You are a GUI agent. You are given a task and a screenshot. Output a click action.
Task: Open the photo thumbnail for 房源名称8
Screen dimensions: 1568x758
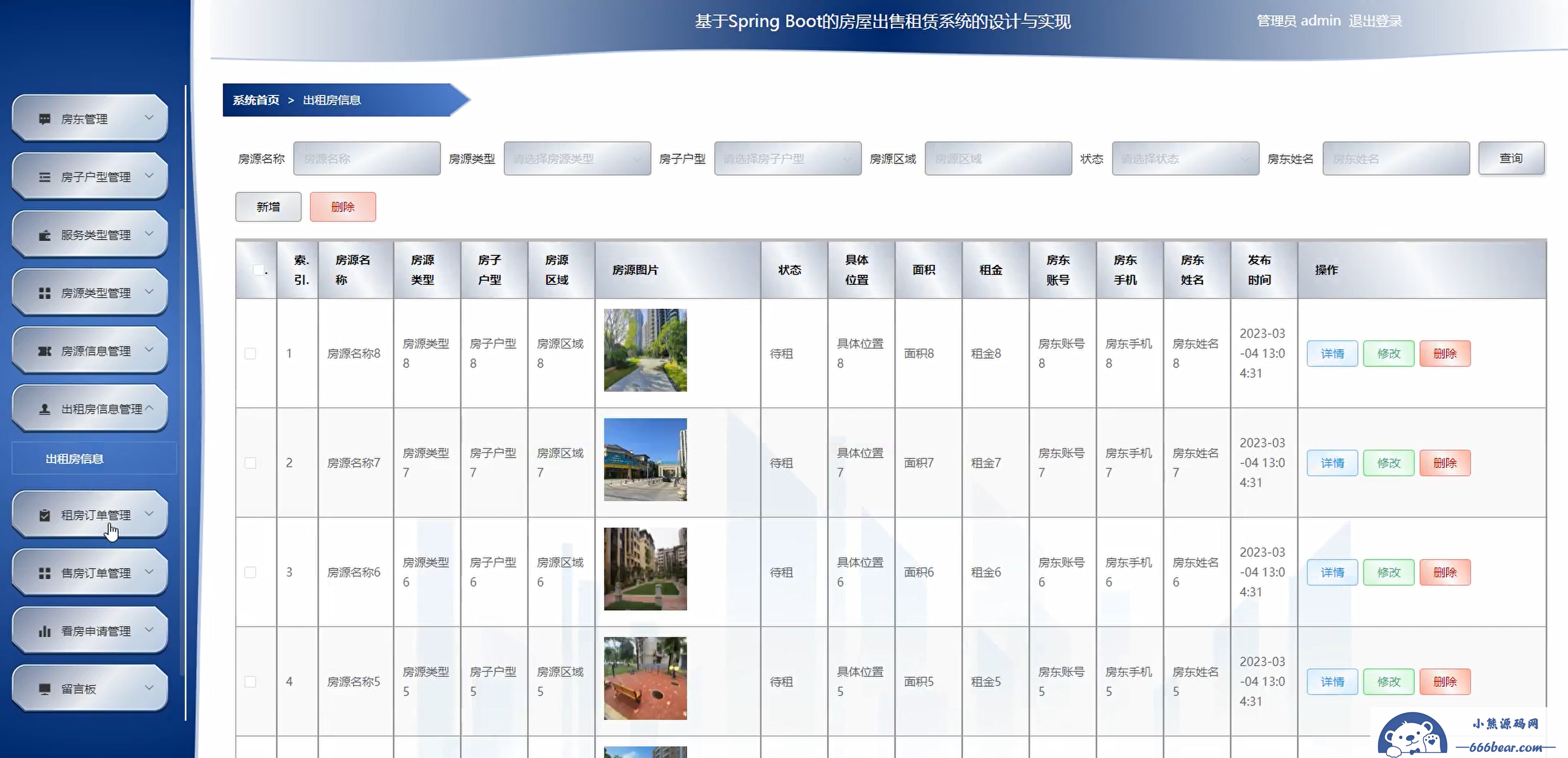(x=645, y=350)
